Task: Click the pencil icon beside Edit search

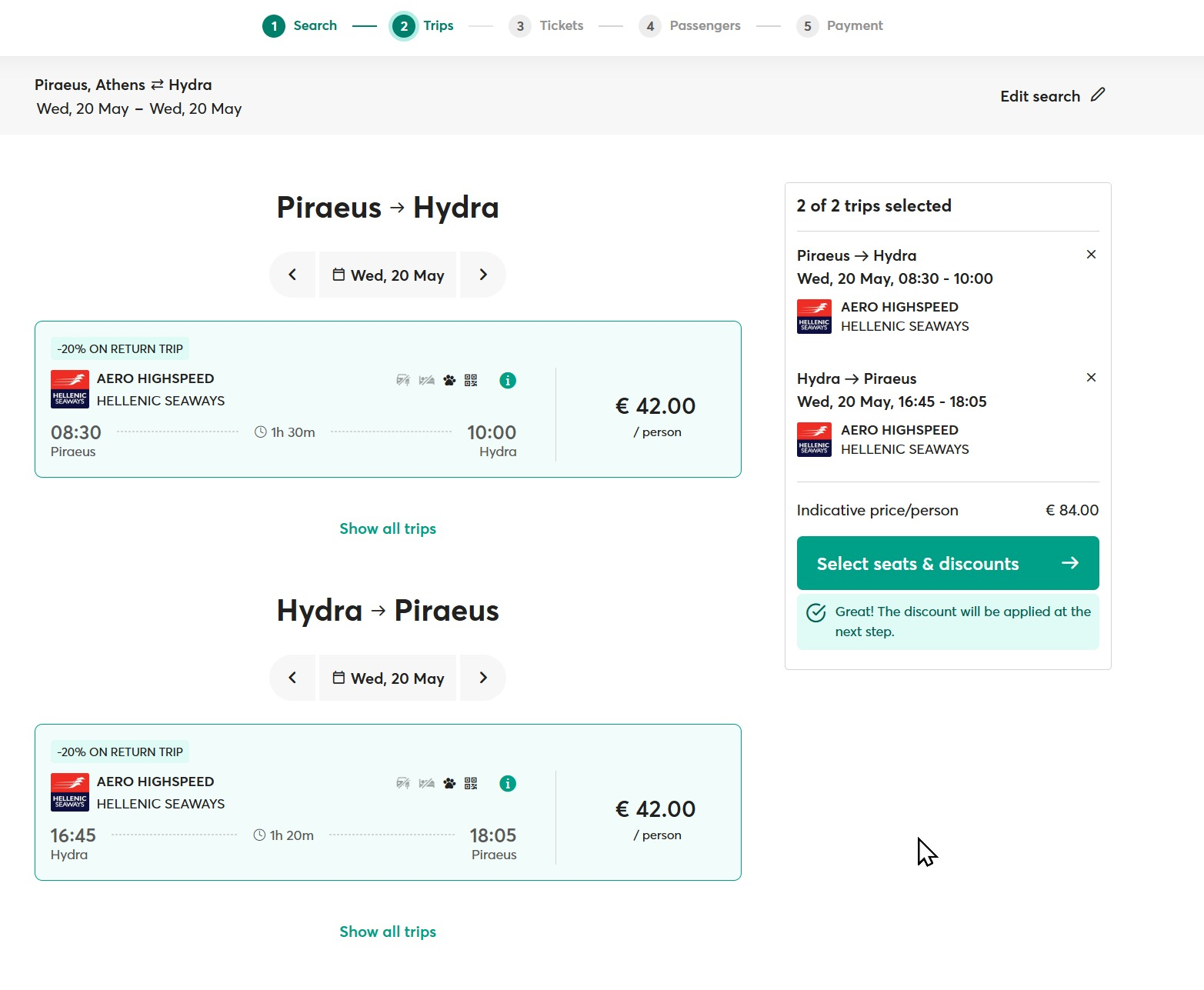Action: pyautogui.click(x=1098, y=95)
